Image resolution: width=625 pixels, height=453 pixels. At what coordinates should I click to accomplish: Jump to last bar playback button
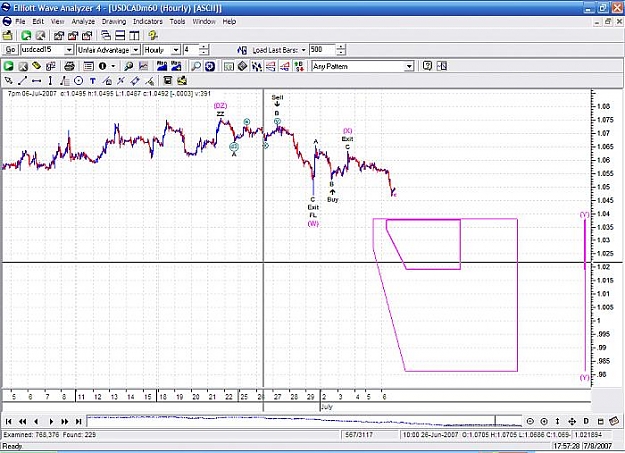click(x=79, y=421)
